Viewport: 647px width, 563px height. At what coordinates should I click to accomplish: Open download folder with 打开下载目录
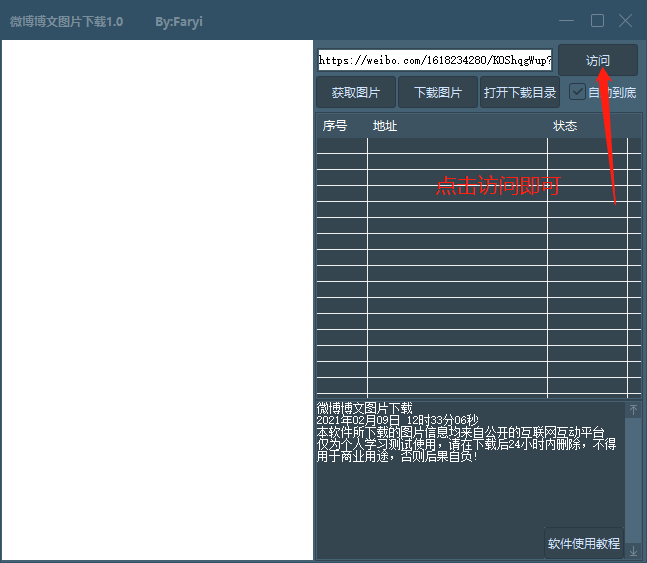[x=520, y=92]
